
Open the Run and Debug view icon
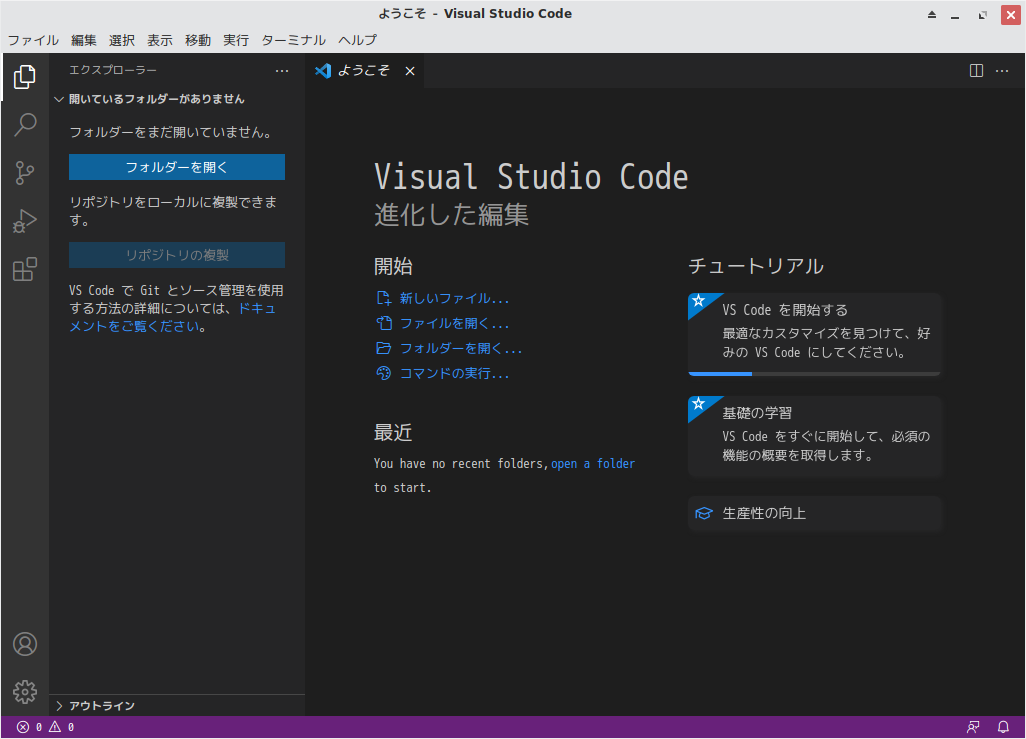click(x=25, y=221)
